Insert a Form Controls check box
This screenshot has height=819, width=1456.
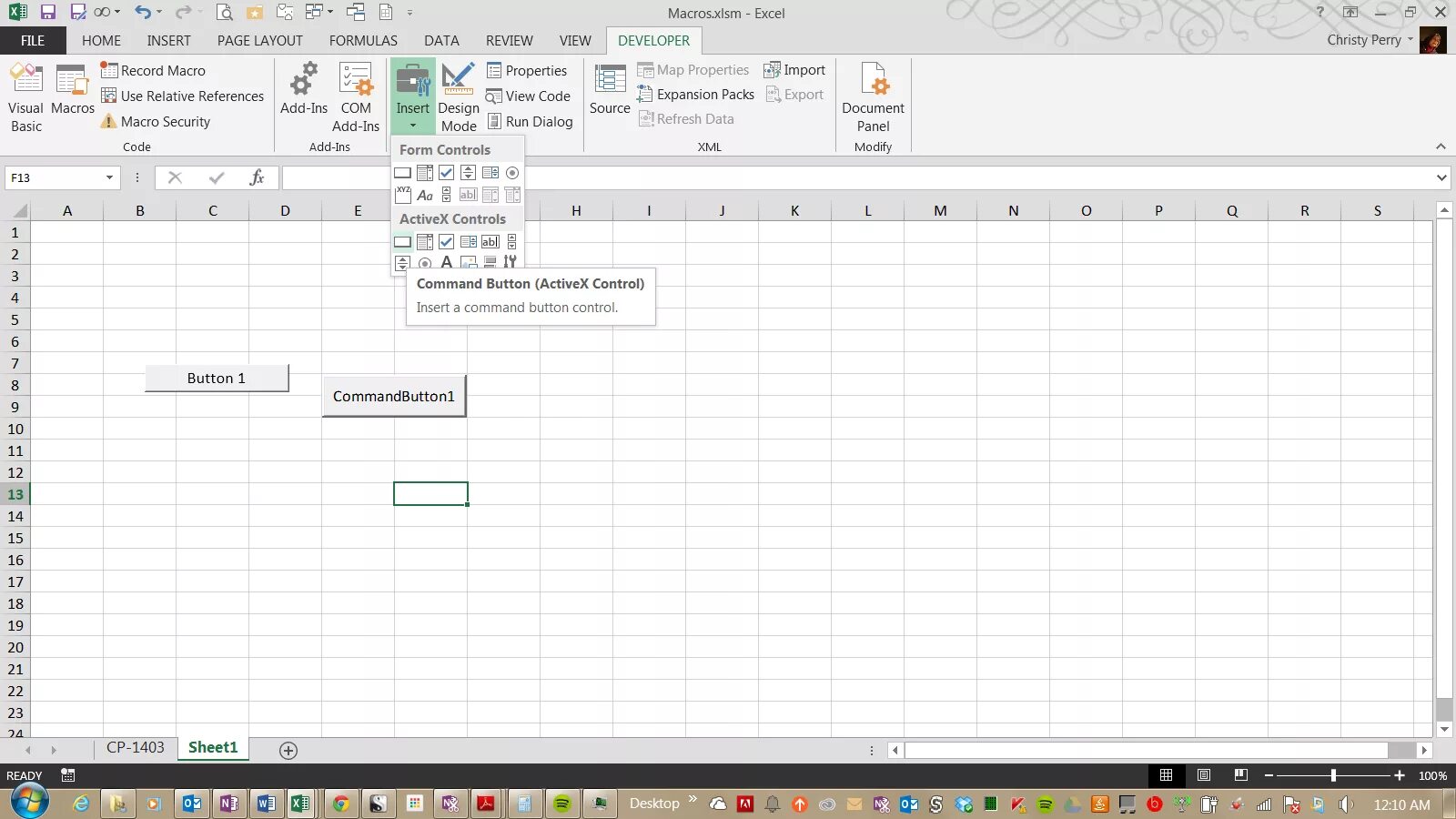click(446, 173)
